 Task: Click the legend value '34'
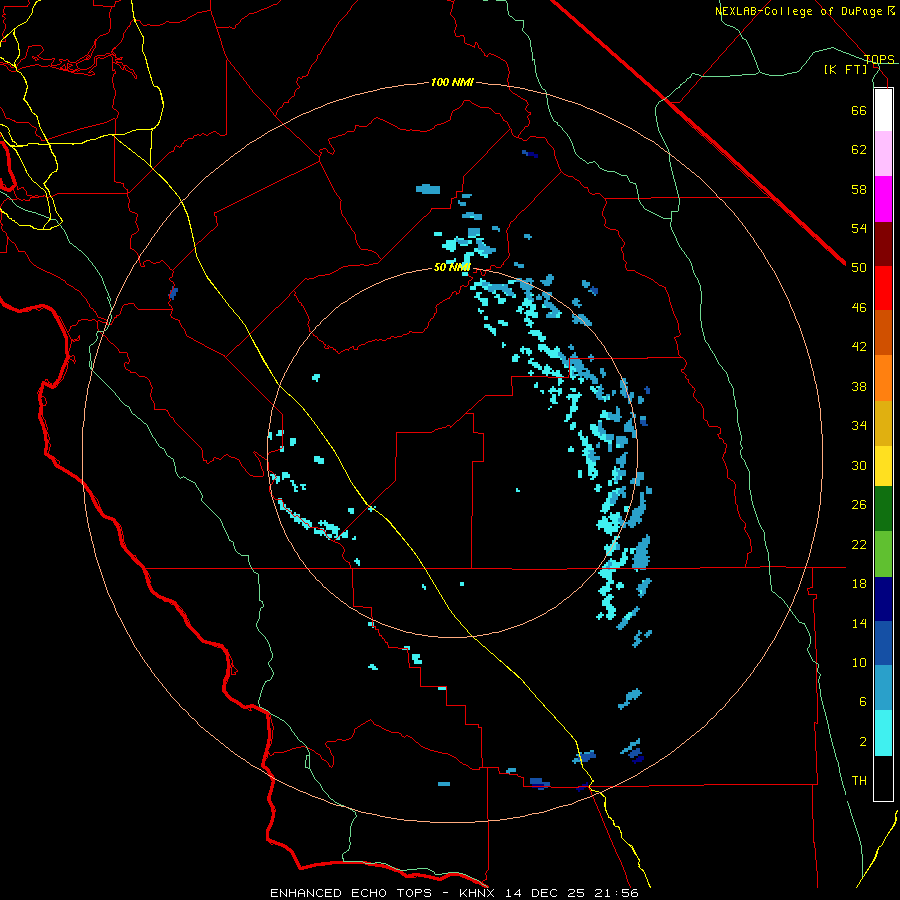point(859,425)
